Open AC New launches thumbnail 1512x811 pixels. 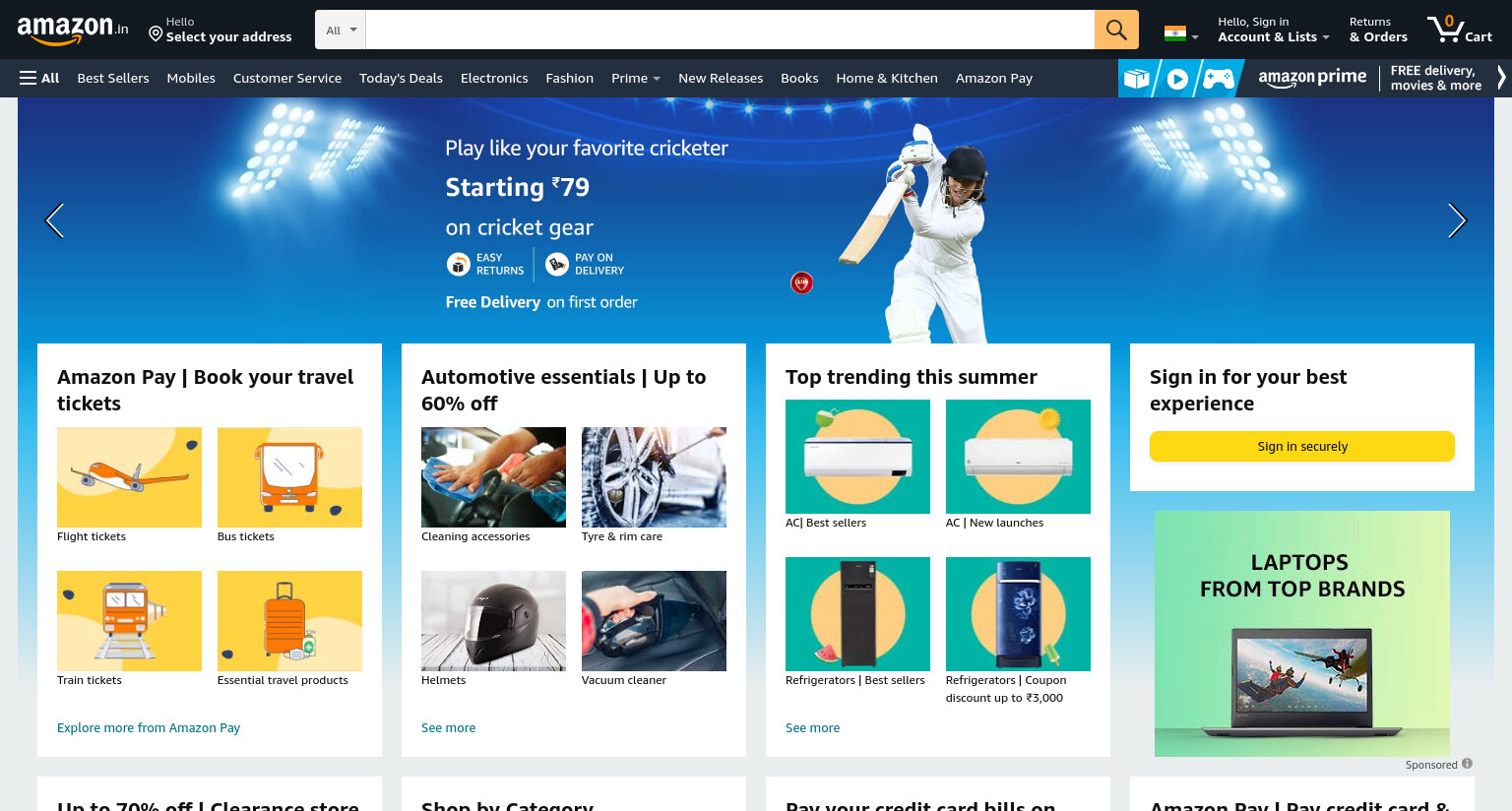click(x=1018, y=457)
